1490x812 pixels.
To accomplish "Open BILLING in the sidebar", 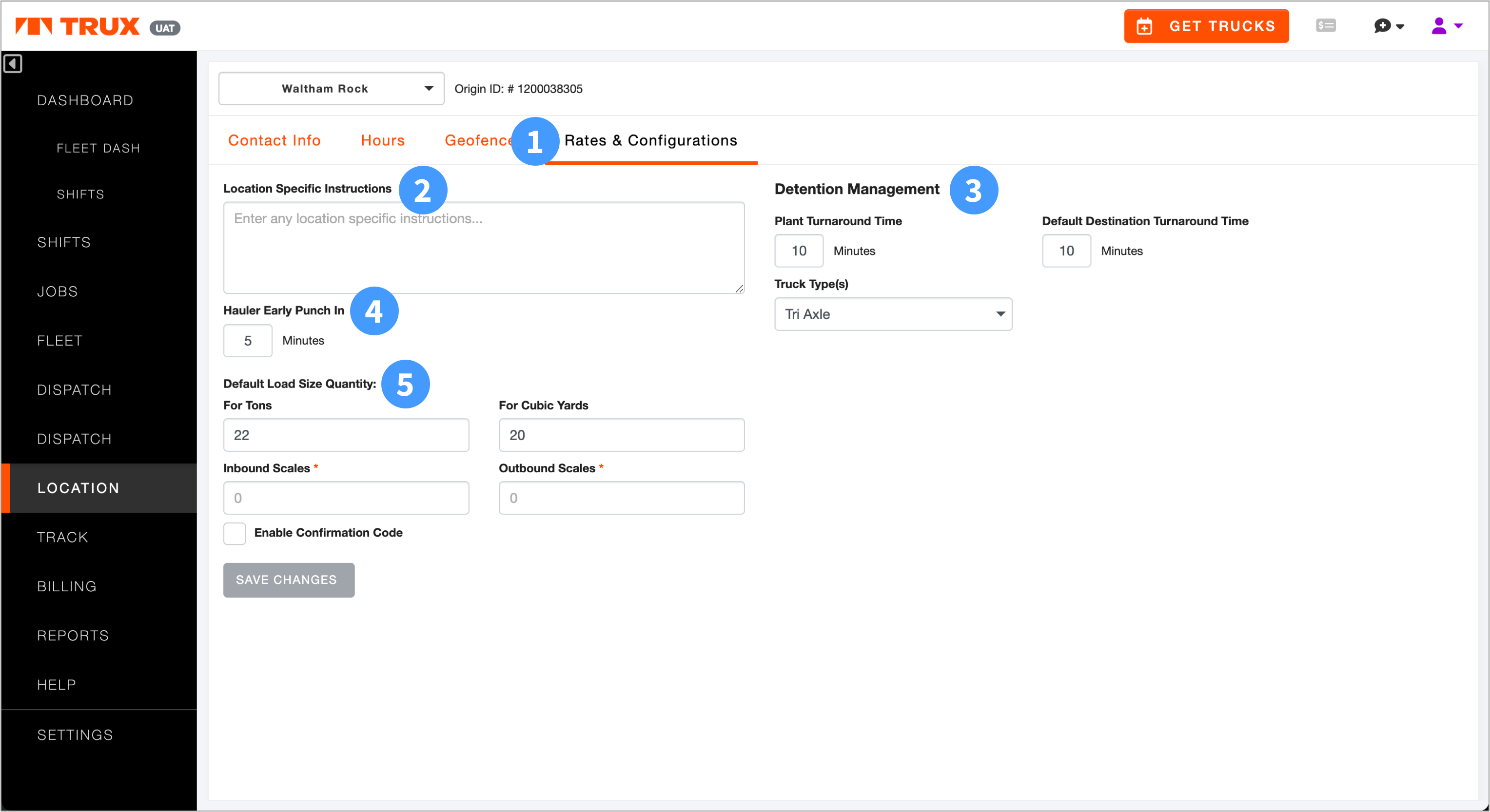I will coord(66,586).
